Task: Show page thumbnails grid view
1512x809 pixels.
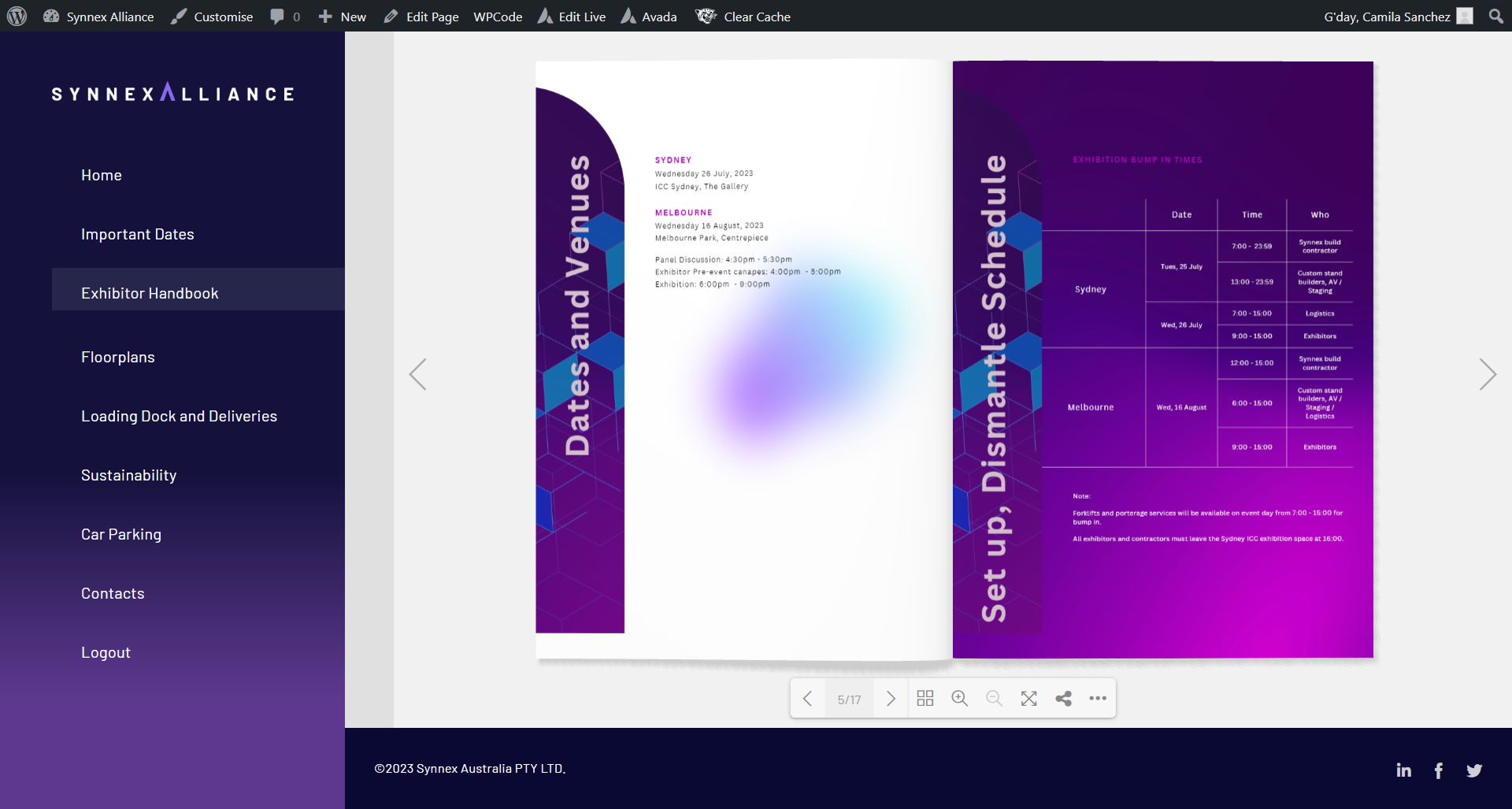Action: pyautogui.click(x=925, y=699)
